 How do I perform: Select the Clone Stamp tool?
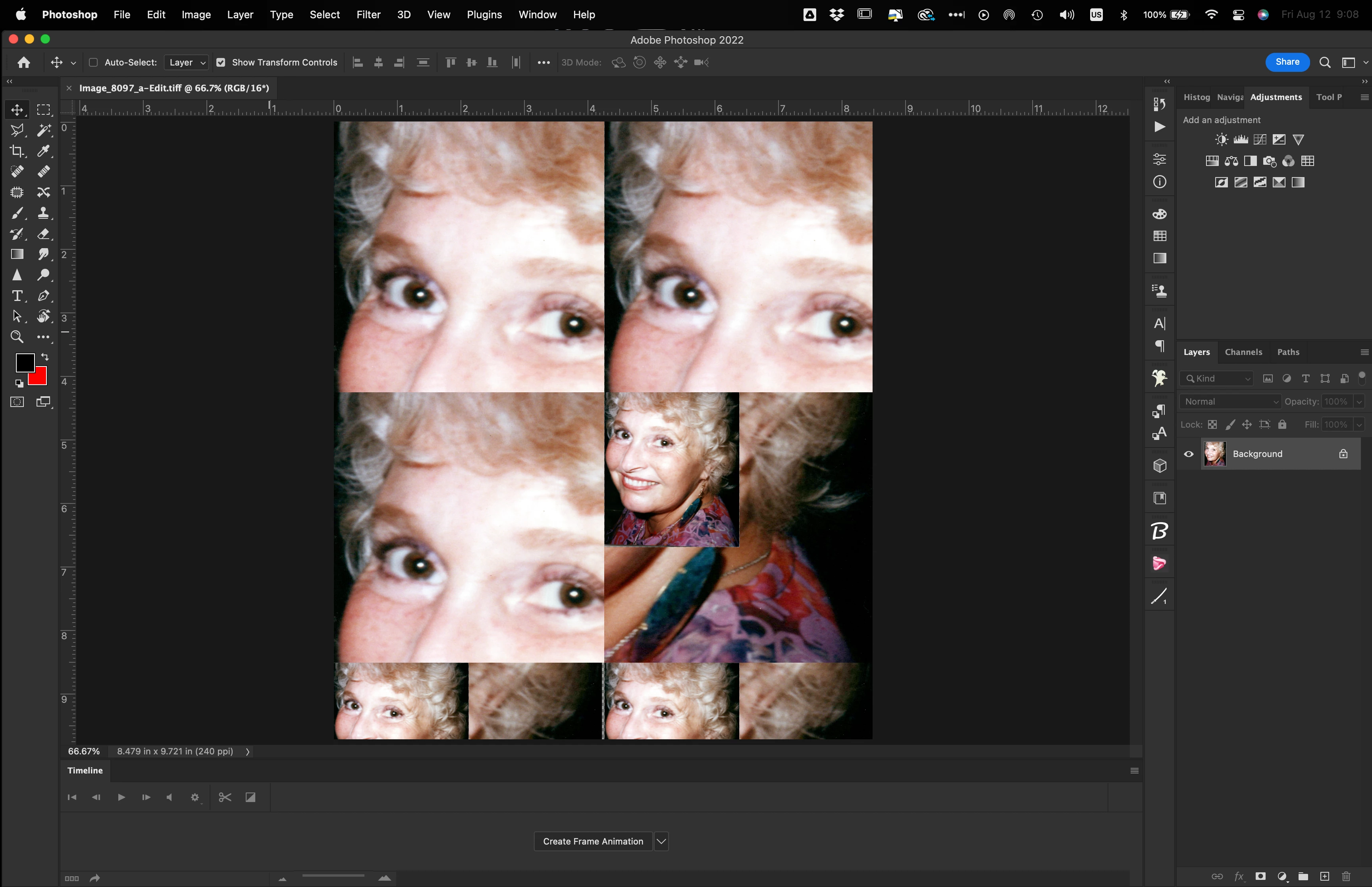(43, 213)
